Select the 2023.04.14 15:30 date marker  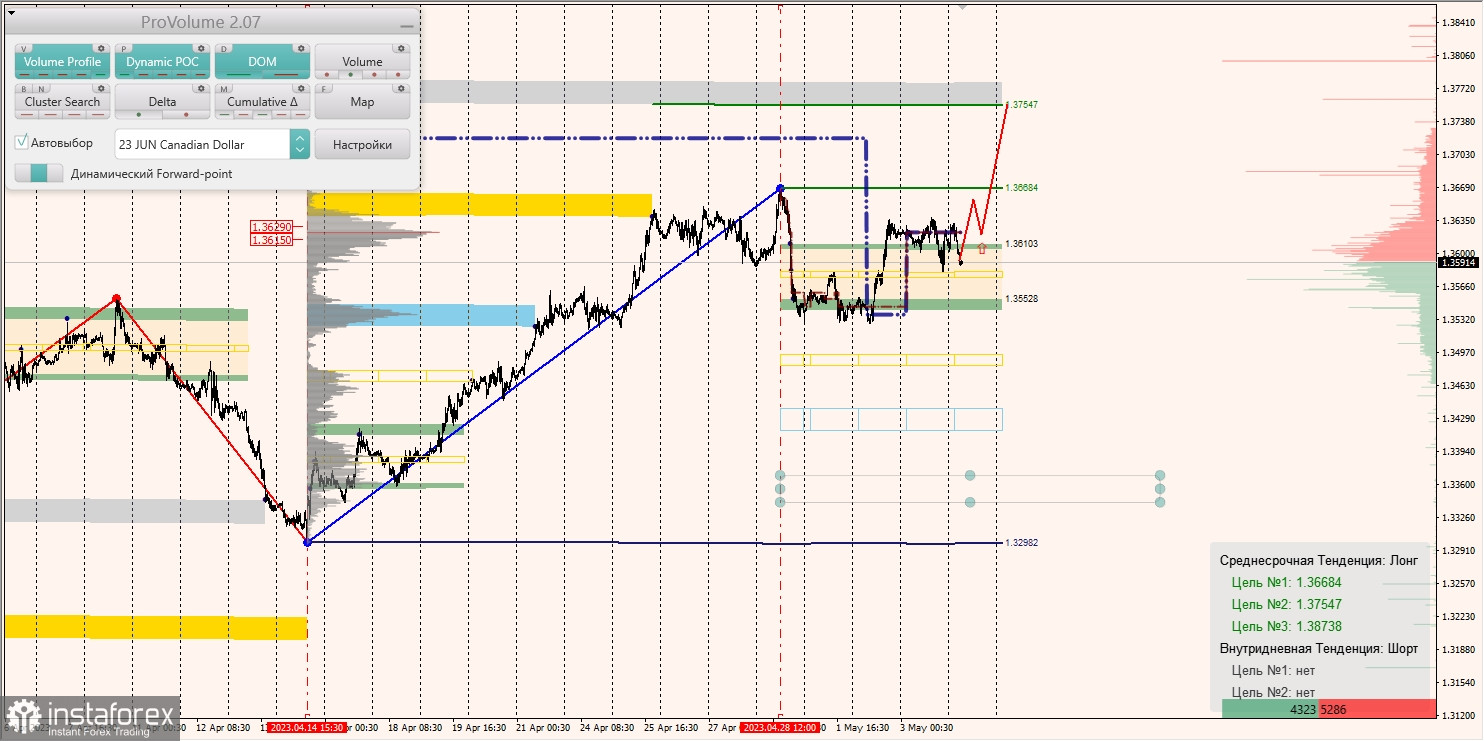pyautogui.click(x=306, y=728)
